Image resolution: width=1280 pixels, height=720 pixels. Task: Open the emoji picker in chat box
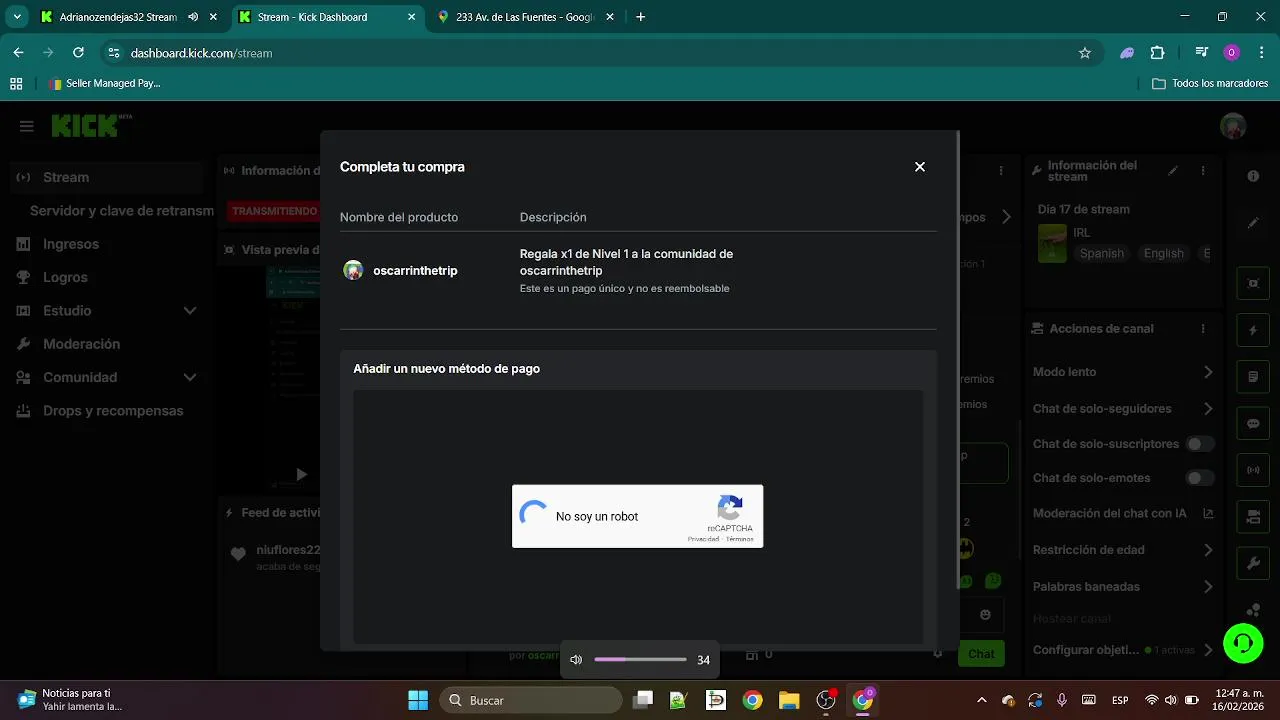tap(985, 614)
